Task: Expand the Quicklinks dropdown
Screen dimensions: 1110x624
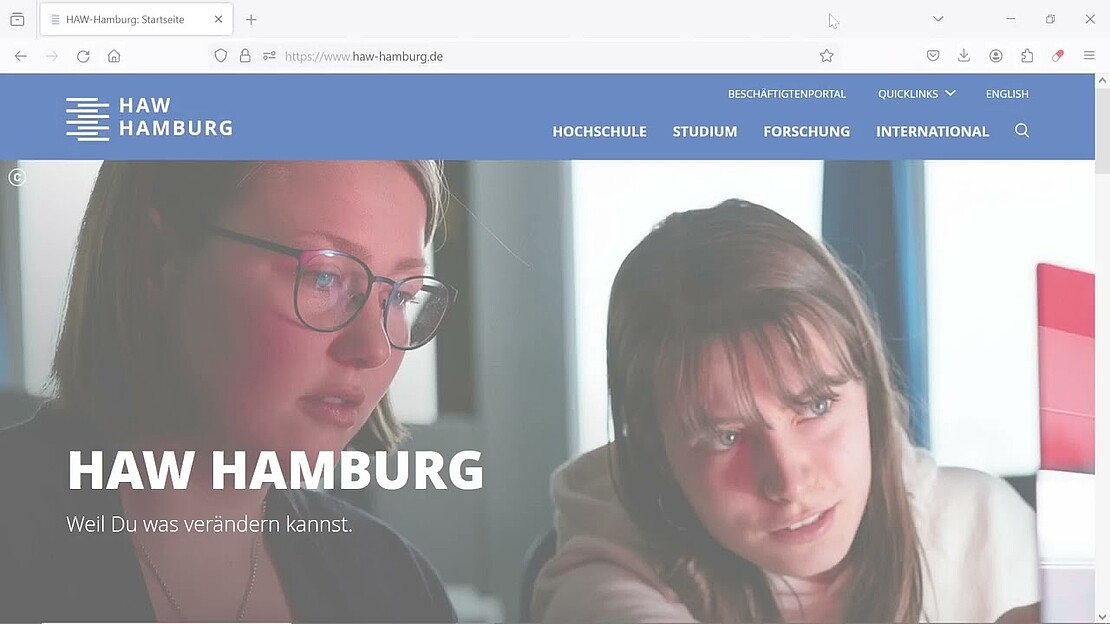Action: (x=917, y=93)
